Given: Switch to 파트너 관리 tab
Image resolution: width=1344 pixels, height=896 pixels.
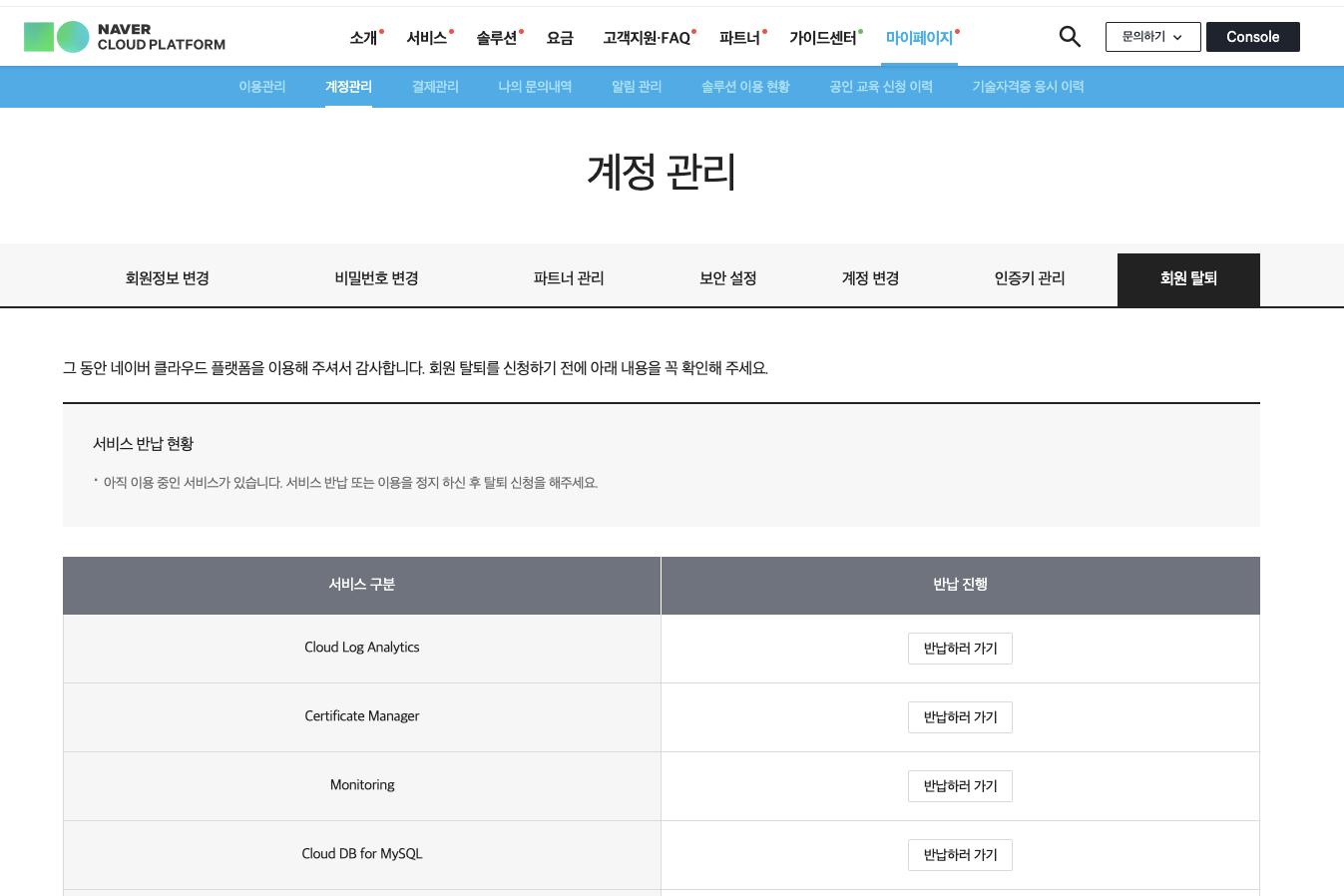Looking at the screenshot, I should point(569,278).
